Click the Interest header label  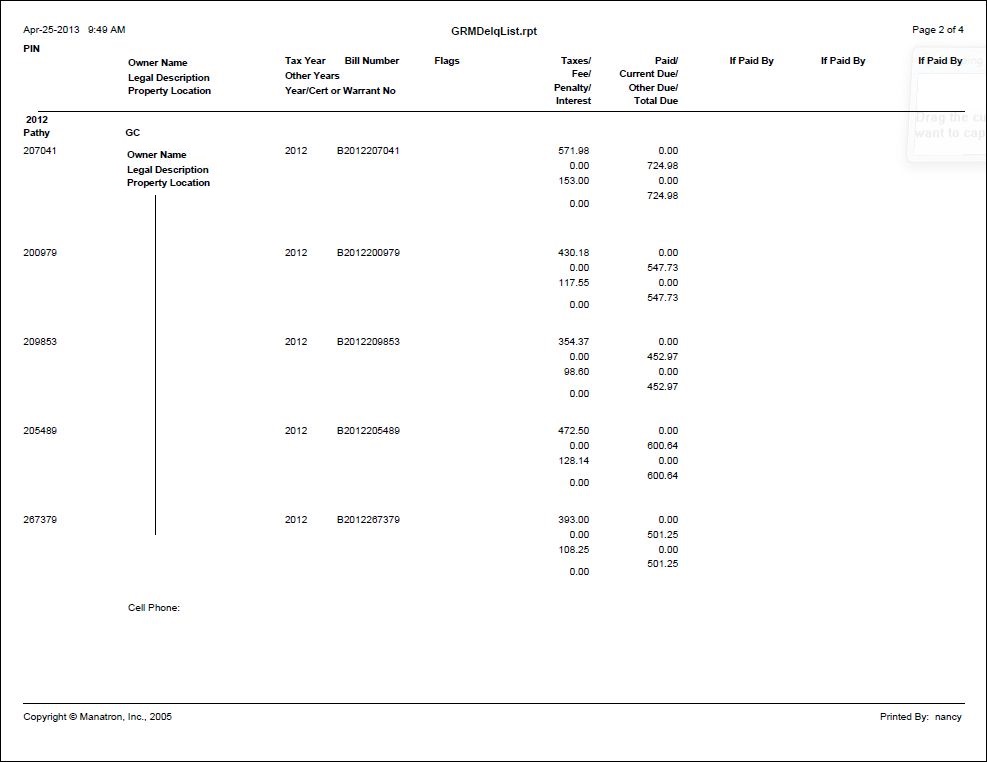[x=573, y=101]
